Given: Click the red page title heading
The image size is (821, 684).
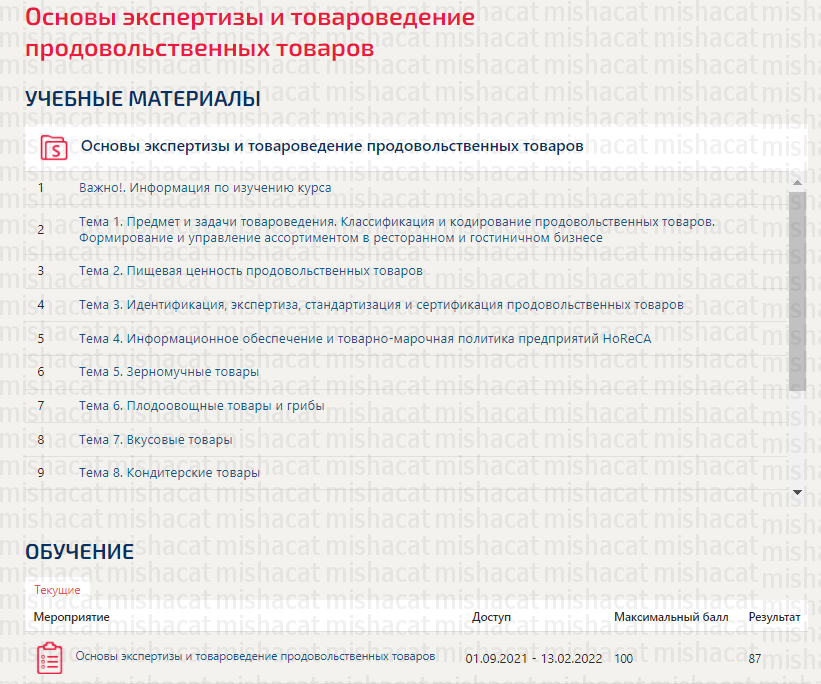Looking at the screenshot, I should (x=250, y=32).
